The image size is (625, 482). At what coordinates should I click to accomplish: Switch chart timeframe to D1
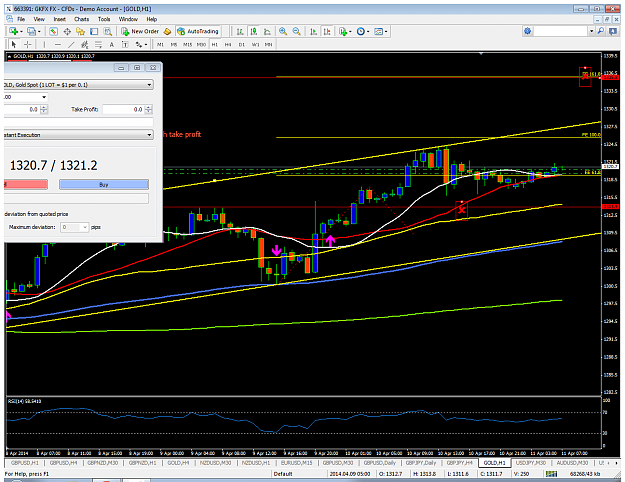pos(242,45)
